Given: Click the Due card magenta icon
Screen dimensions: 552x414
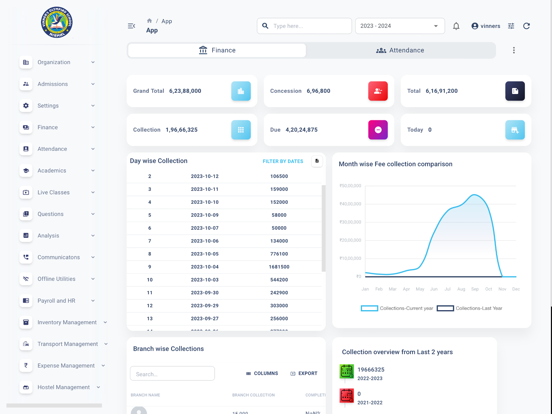Looking at the screenshot, I should tap(378, 130).
